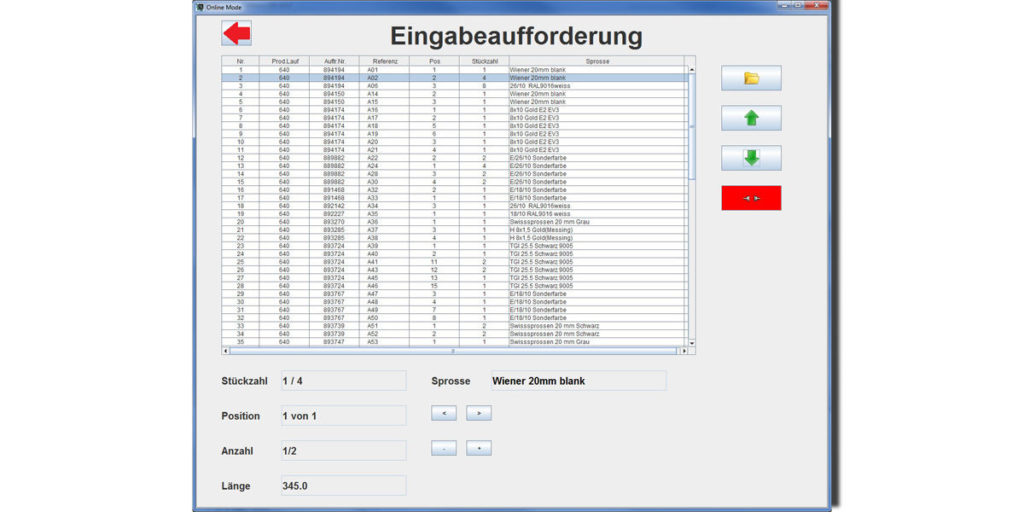The width and height of the screenshot is (1024, 512).
Task: Sort by the 'Nr.' column header
Action: click(x=240, y=61)
